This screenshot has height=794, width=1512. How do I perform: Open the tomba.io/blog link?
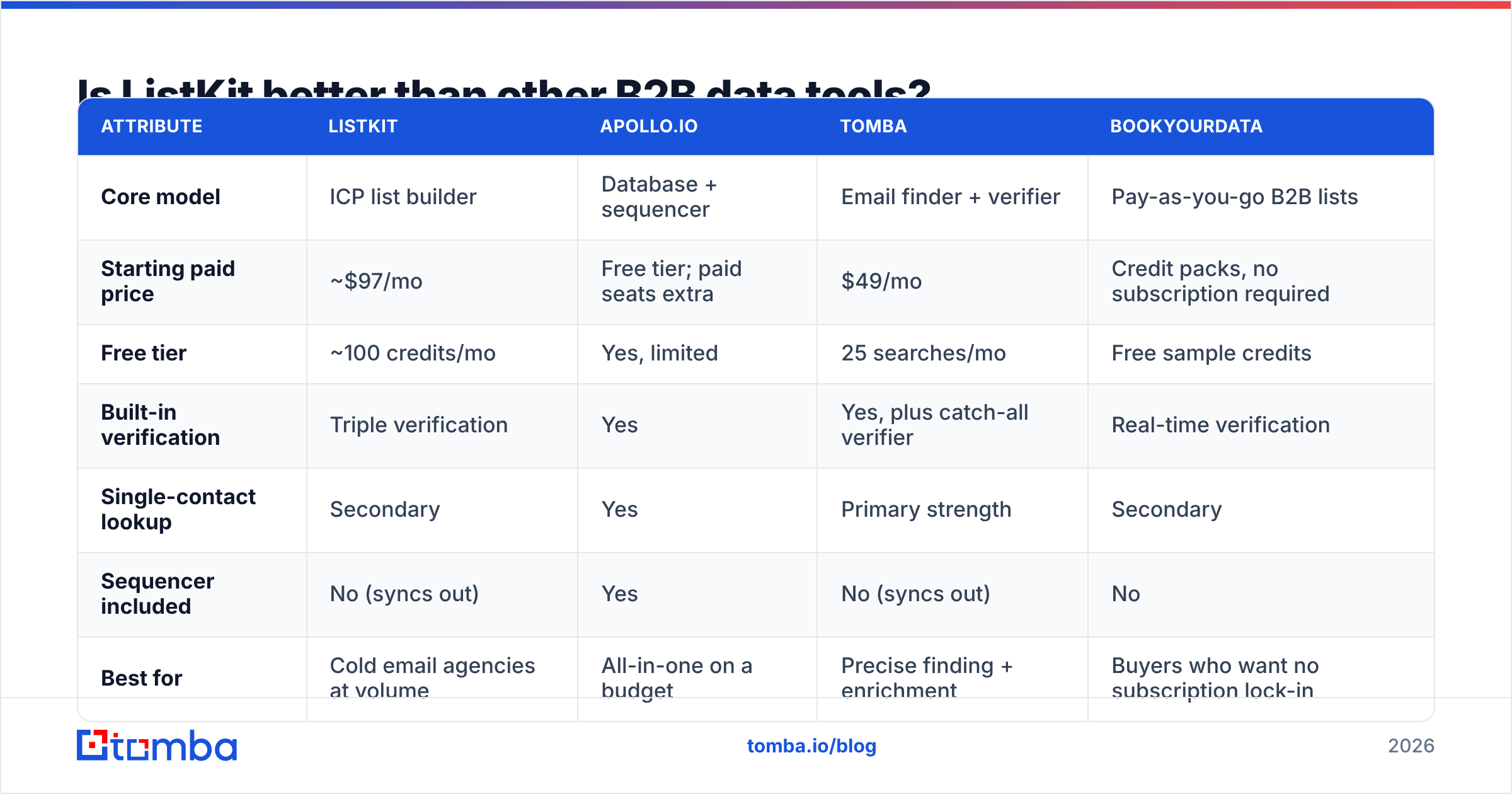pos(811,746)
